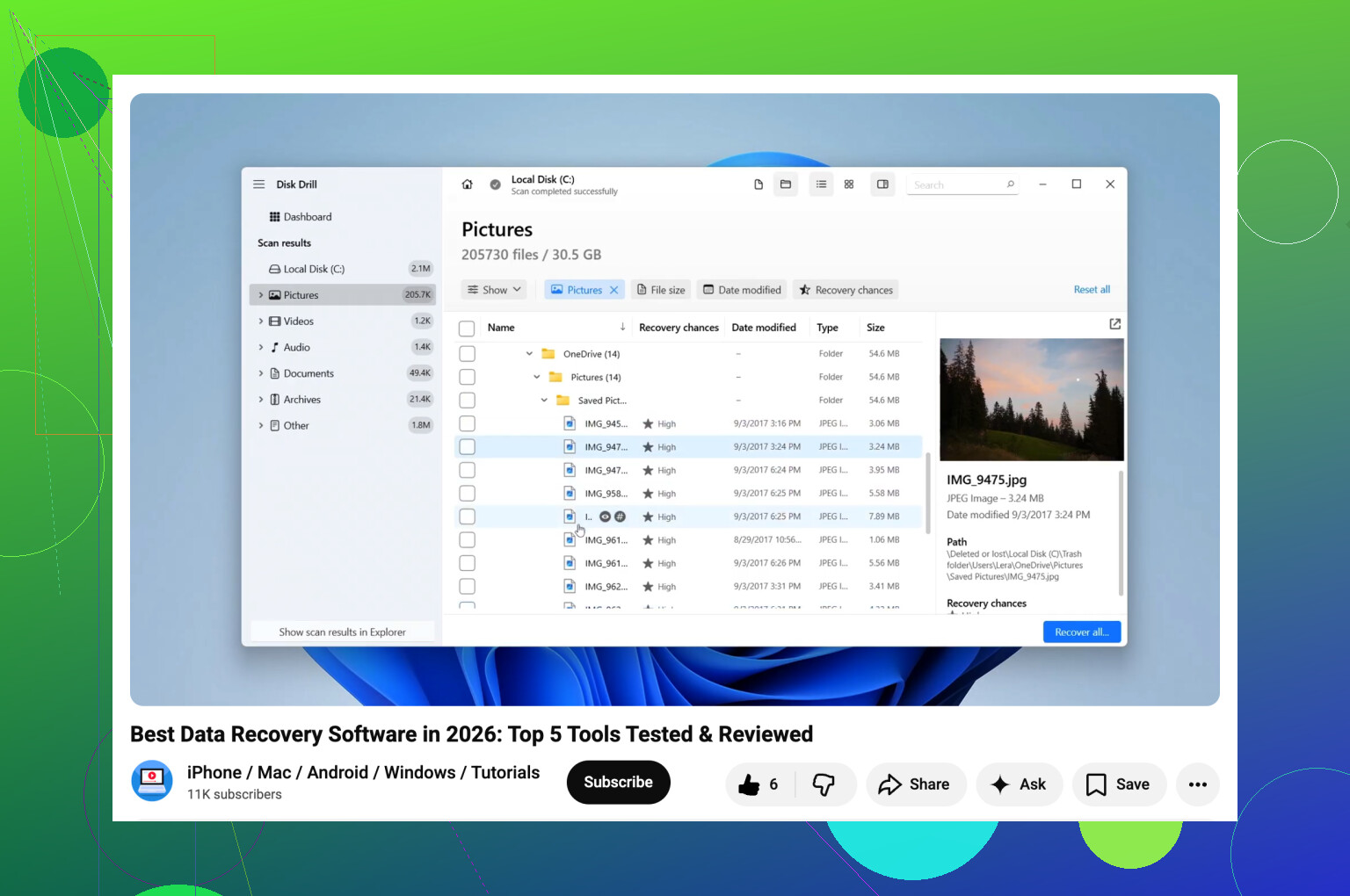Screen dimensions: 1350x896
Task: Save the video to playlist
Action: 1119,784
